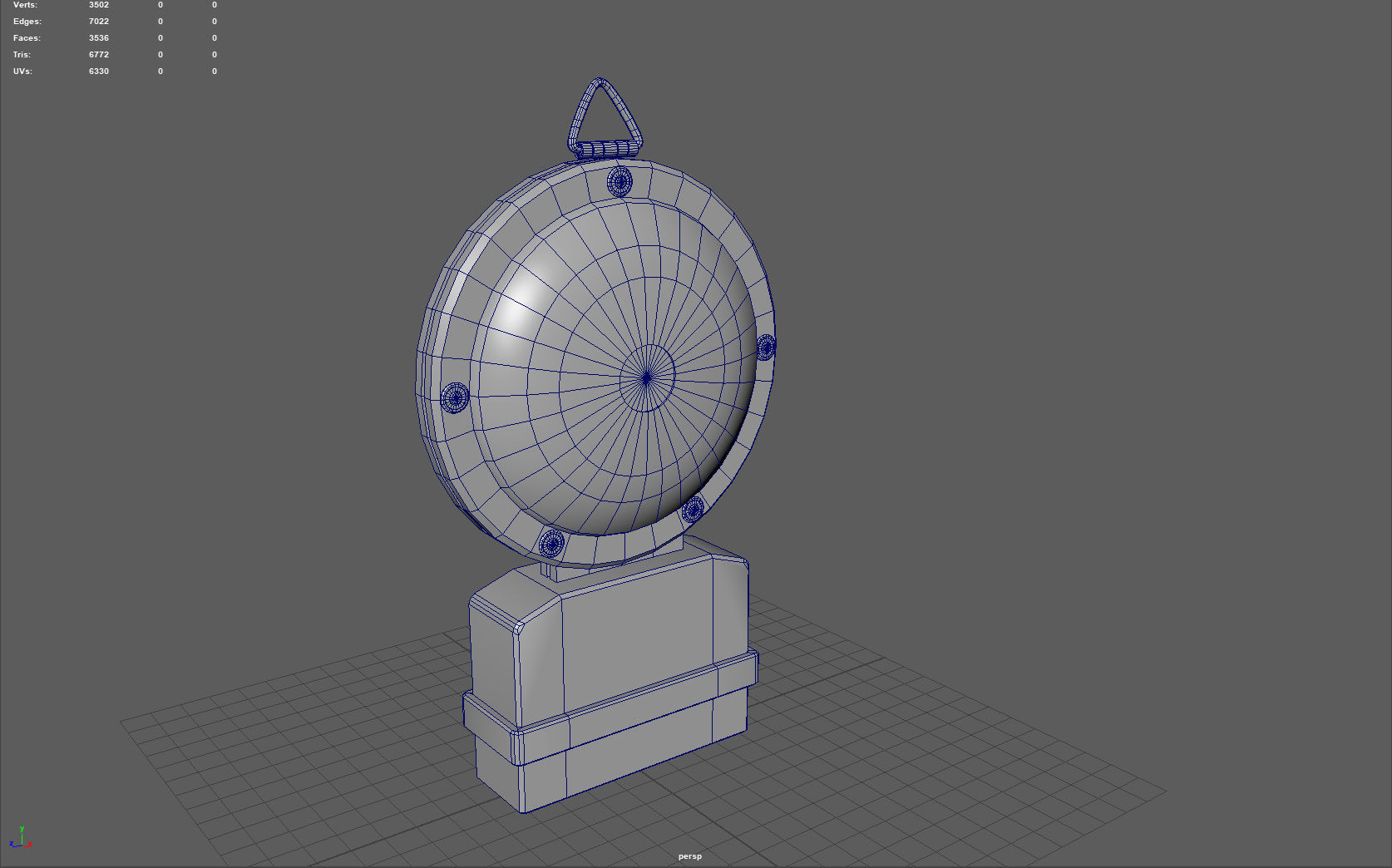Image resolution: width=1392 pixels, height=868 pixels.
Task: Select the right bolt on the lamp rim
Action: tap(766, 348)
